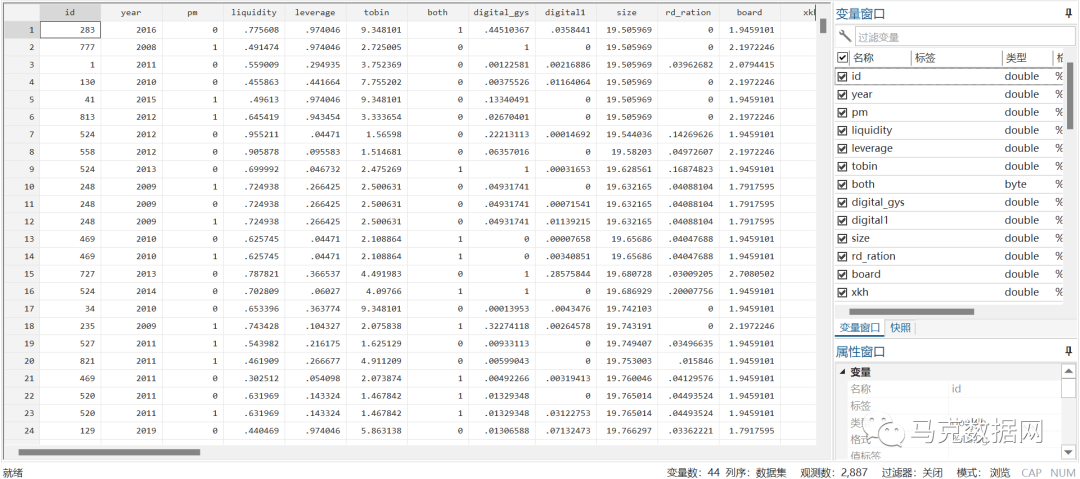
Task: Click digital_gys cell value .44510367
Action: point(501,30)
